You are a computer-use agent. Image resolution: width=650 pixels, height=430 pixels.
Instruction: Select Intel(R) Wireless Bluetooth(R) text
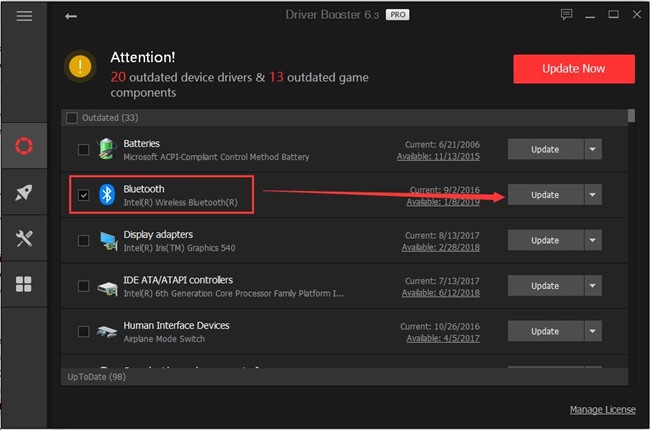(x=180, y=202)
